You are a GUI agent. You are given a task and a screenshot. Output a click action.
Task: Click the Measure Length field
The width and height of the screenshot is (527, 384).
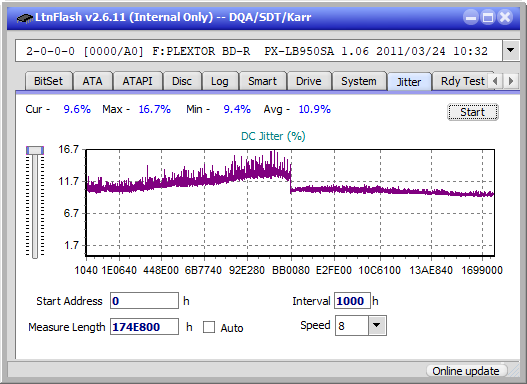tap(145, 327)
